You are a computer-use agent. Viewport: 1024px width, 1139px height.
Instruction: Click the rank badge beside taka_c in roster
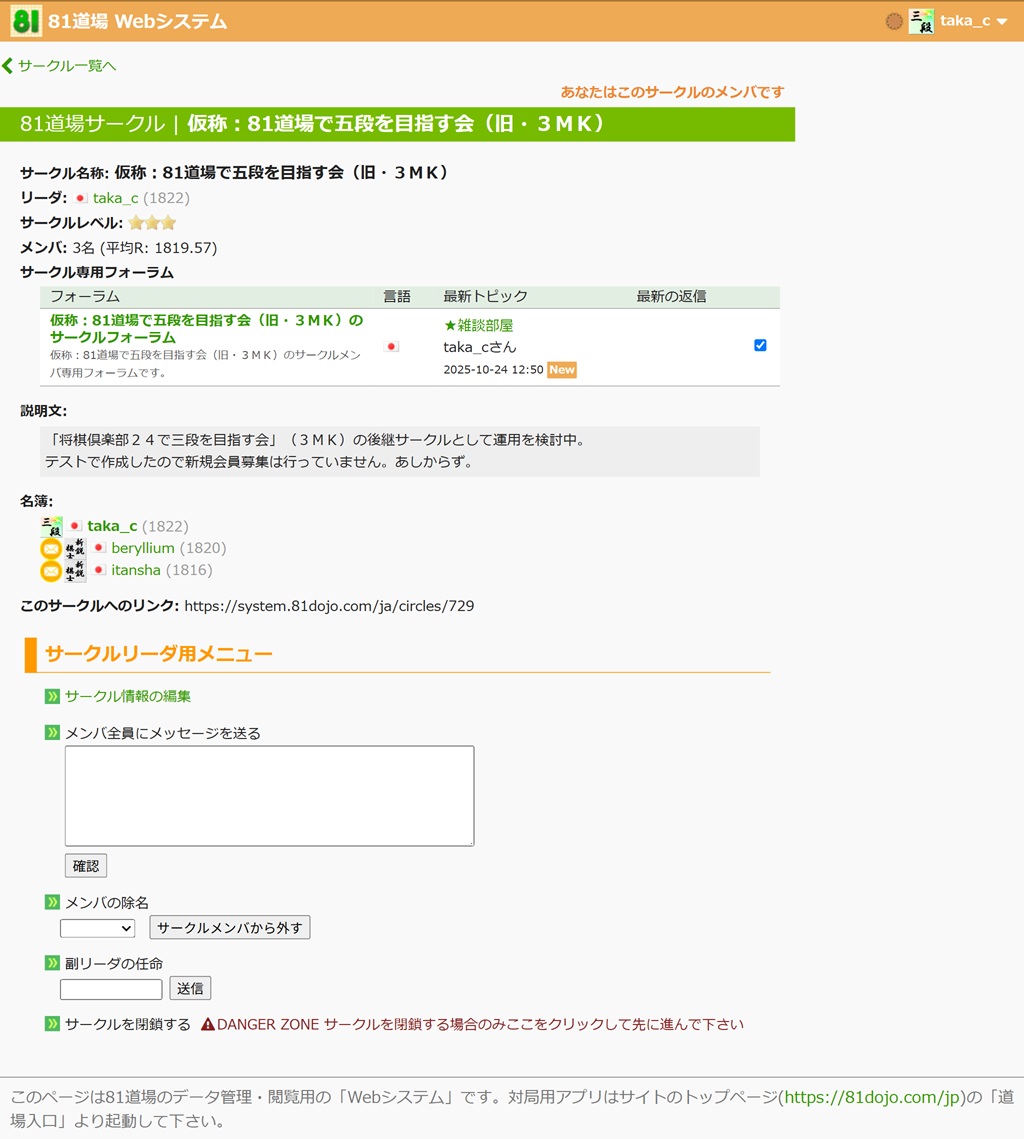coord(51,527)
